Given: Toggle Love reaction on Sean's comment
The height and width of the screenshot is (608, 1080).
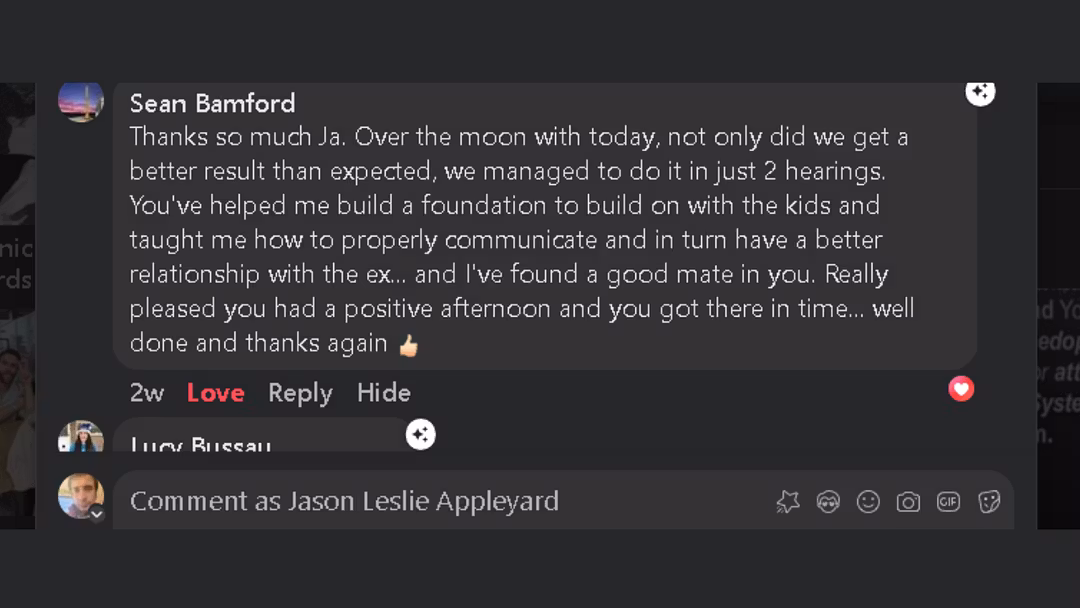Looking at the screenshot, I should point(215,393).
